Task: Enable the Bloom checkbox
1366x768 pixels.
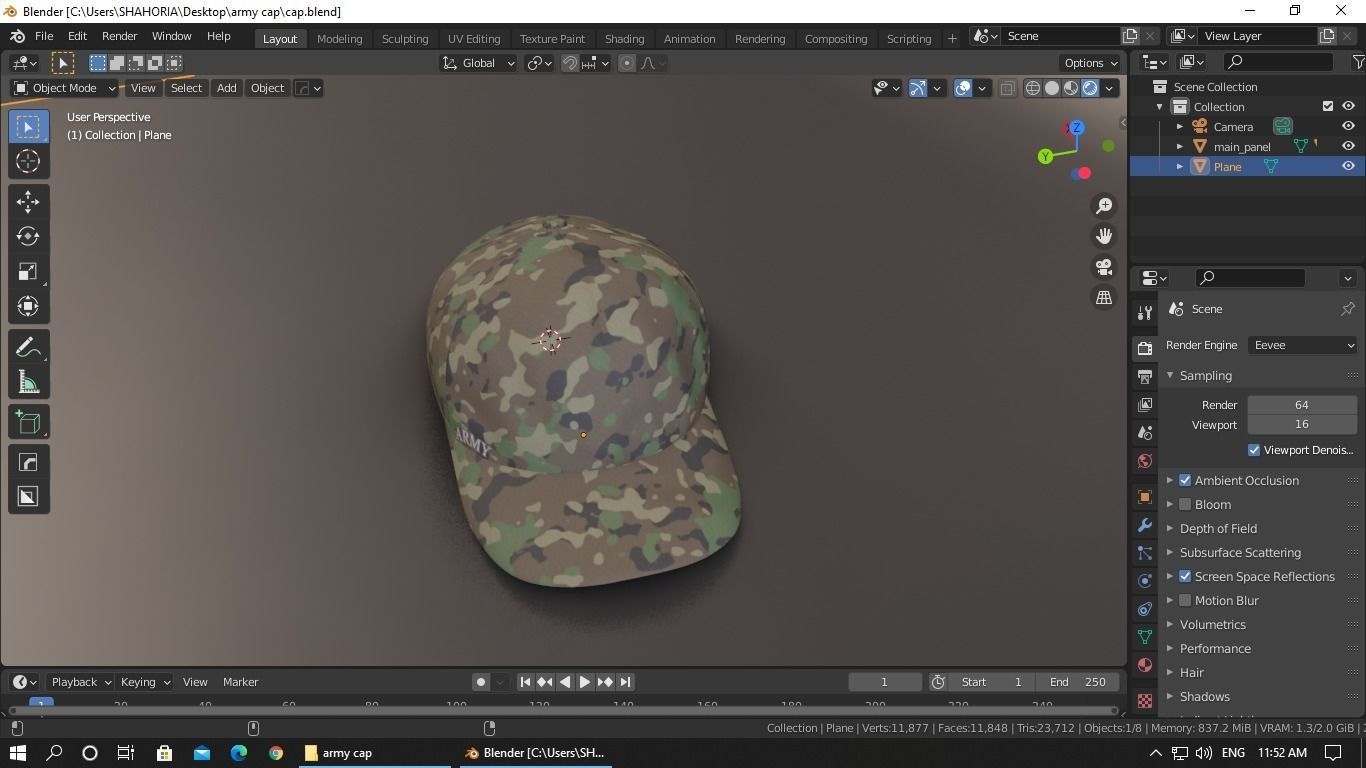Action: (x=1185, y=505)
